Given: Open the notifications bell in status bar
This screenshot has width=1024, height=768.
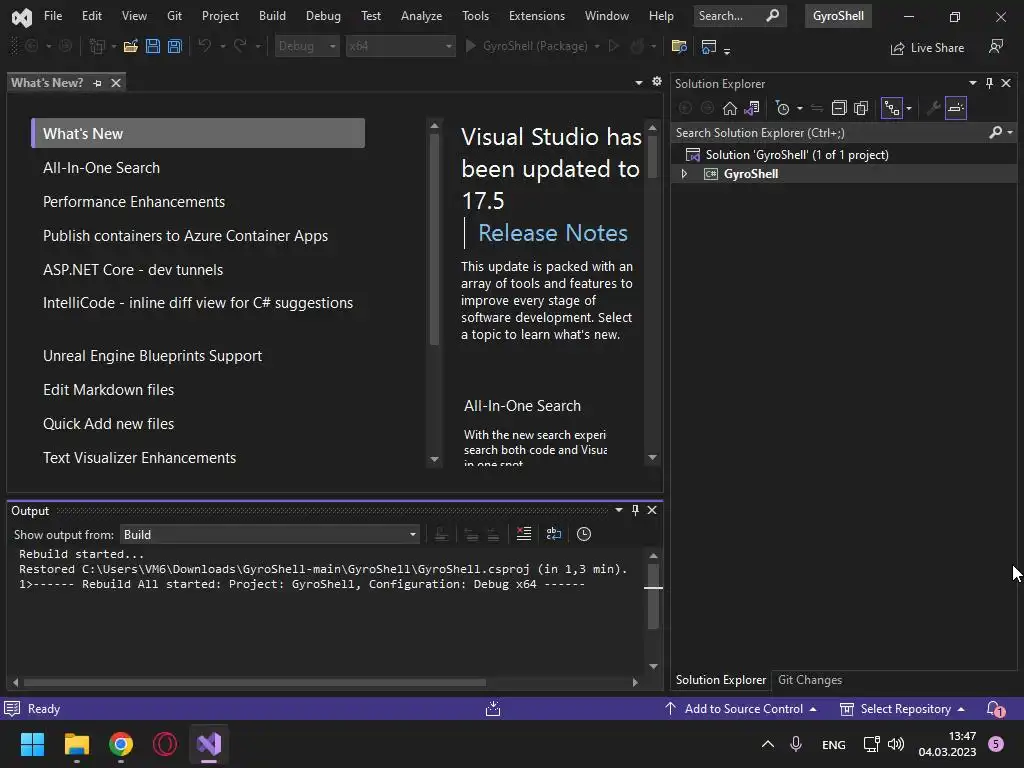Looking at the screenshot, I should click(995, 709).
